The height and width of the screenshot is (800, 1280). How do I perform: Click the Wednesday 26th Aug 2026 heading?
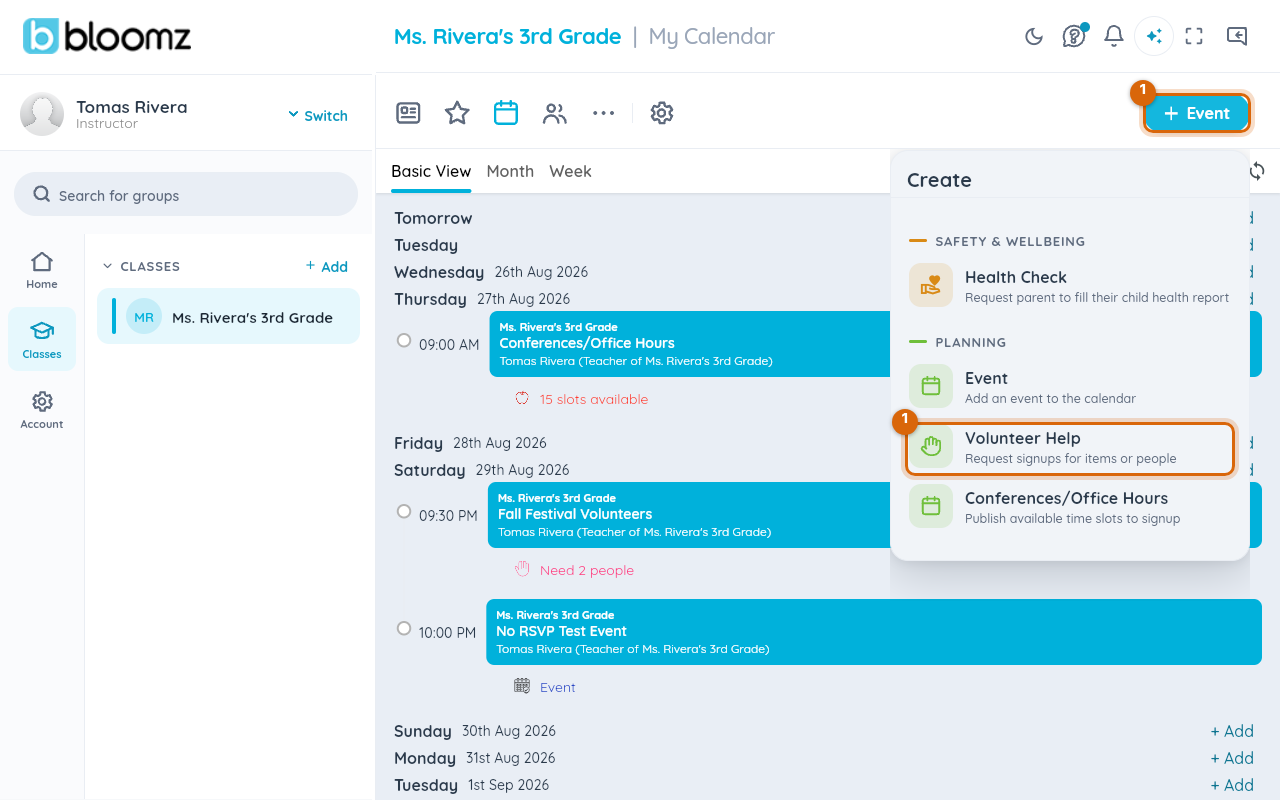pyautogui.click(x=491, y=272)
